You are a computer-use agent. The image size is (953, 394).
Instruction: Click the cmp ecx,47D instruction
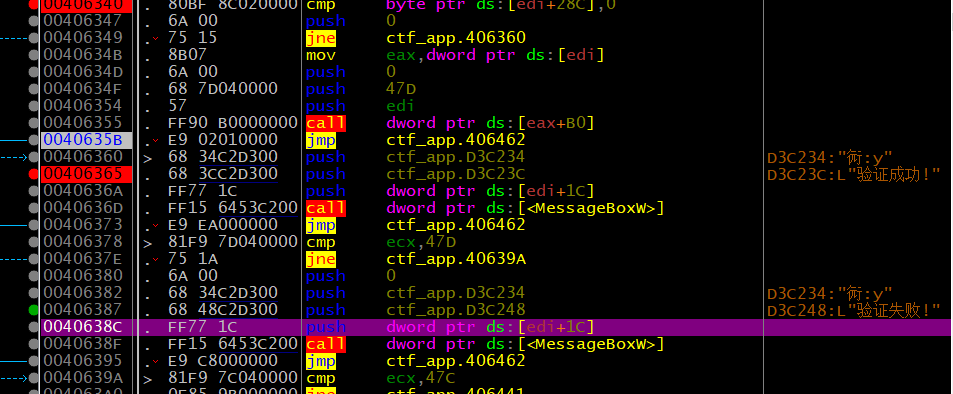coord(381,242)
